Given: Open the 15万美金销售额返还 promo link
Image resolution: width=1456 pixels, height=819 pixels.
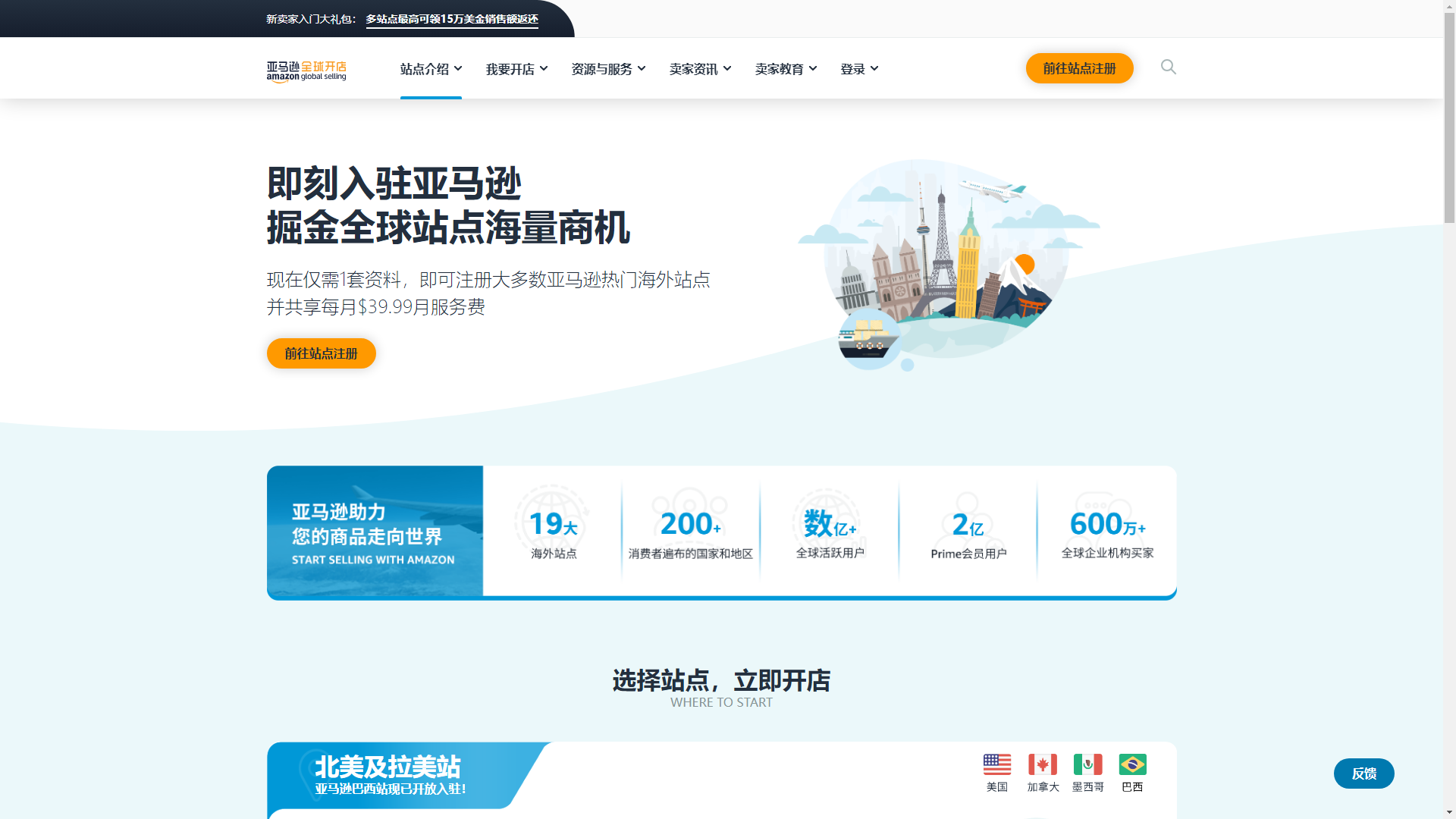Looking at the screenshot, I should 452,19.
